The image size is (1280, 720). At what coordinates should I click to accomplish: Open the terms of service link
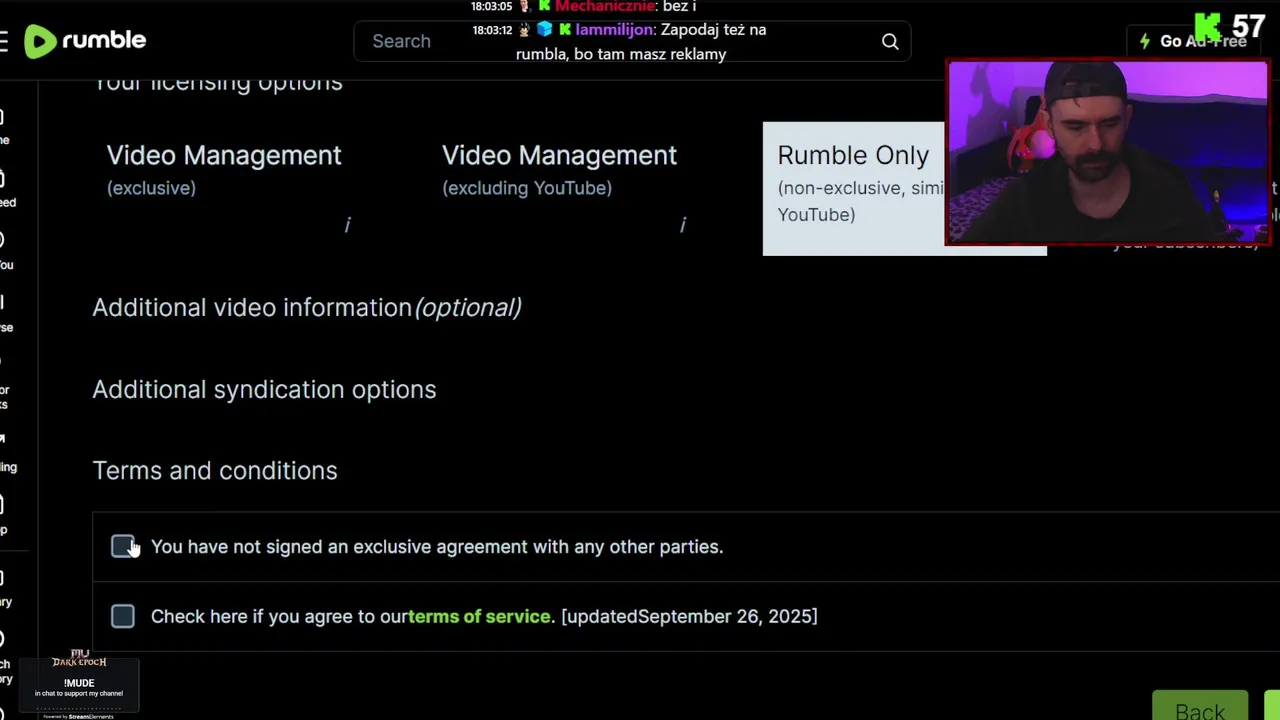(x=479, y=616)
